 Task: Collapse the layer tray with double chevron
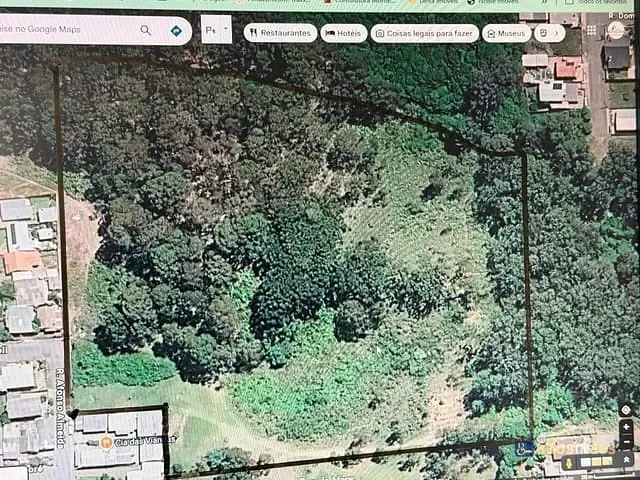[x=626, y=461]
